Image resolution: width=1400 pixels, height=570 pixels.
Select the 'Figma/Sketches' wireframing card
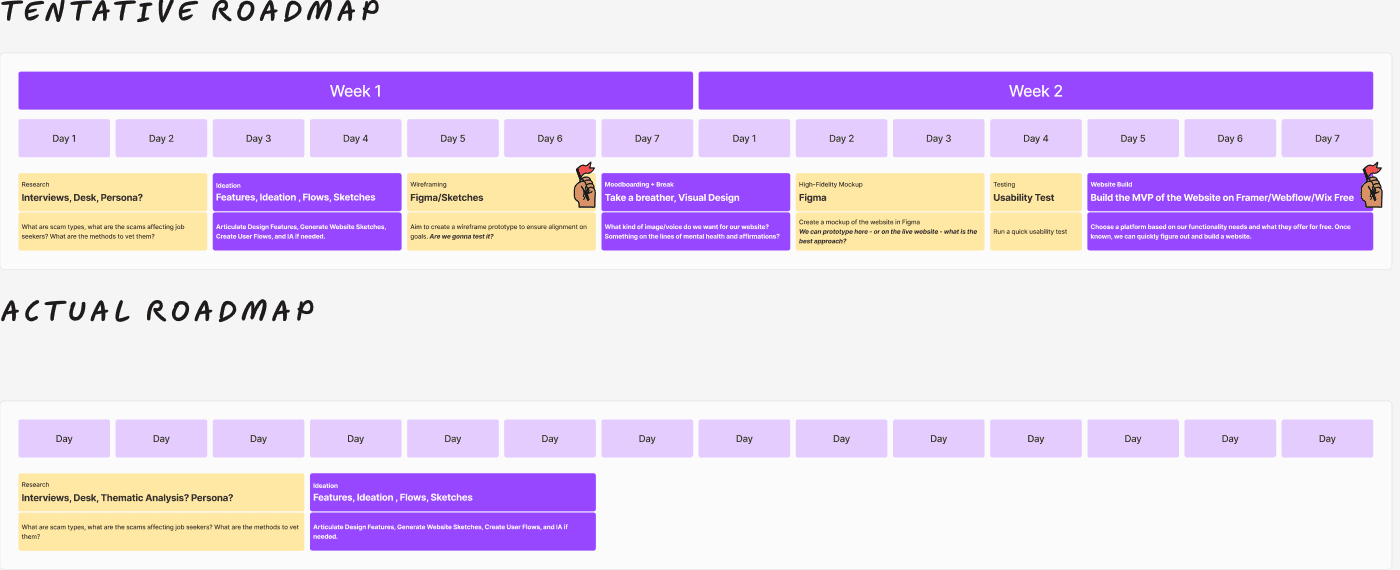click(x=501, y=192)
